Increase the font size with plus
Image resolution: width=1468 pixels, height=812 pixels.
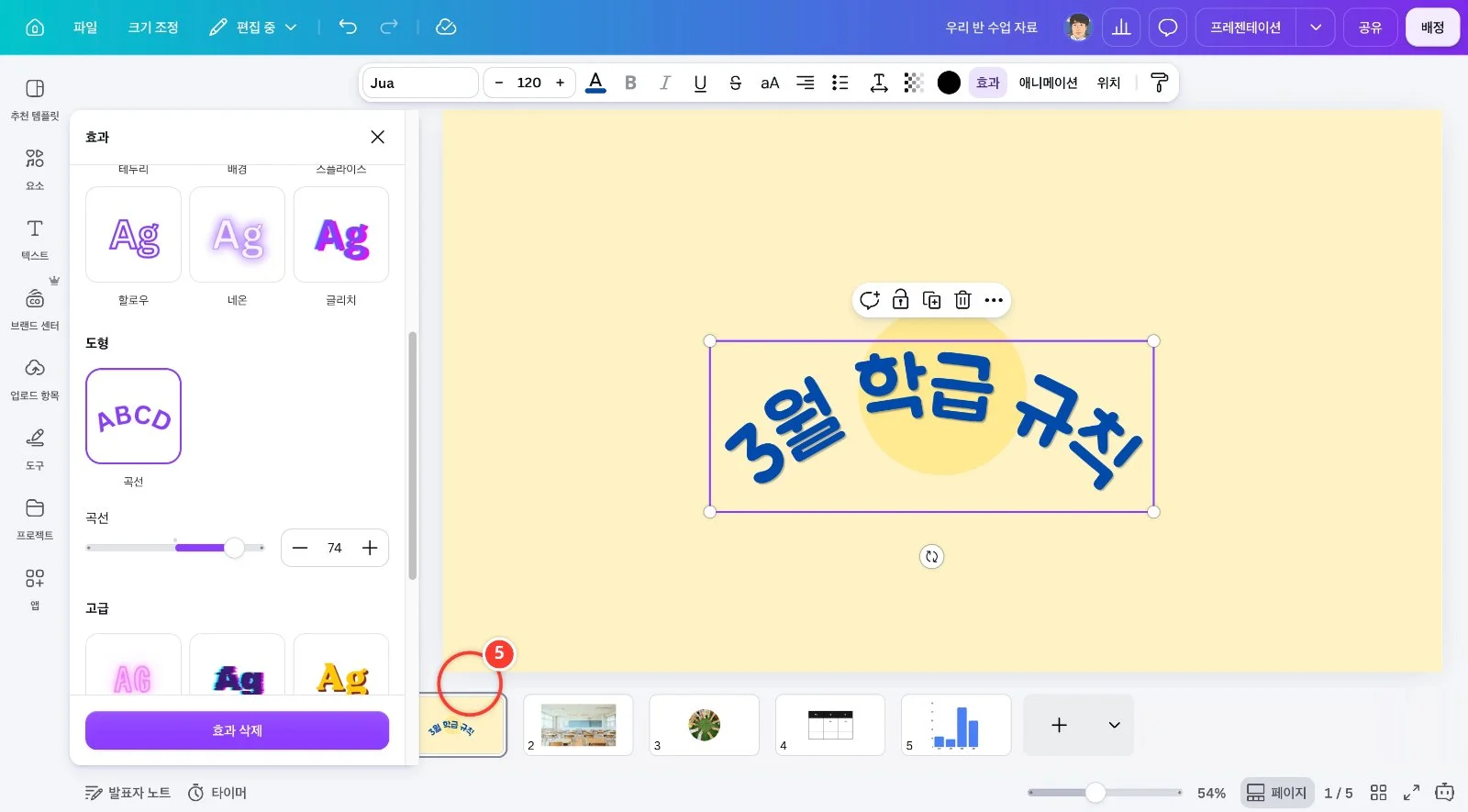560,83
